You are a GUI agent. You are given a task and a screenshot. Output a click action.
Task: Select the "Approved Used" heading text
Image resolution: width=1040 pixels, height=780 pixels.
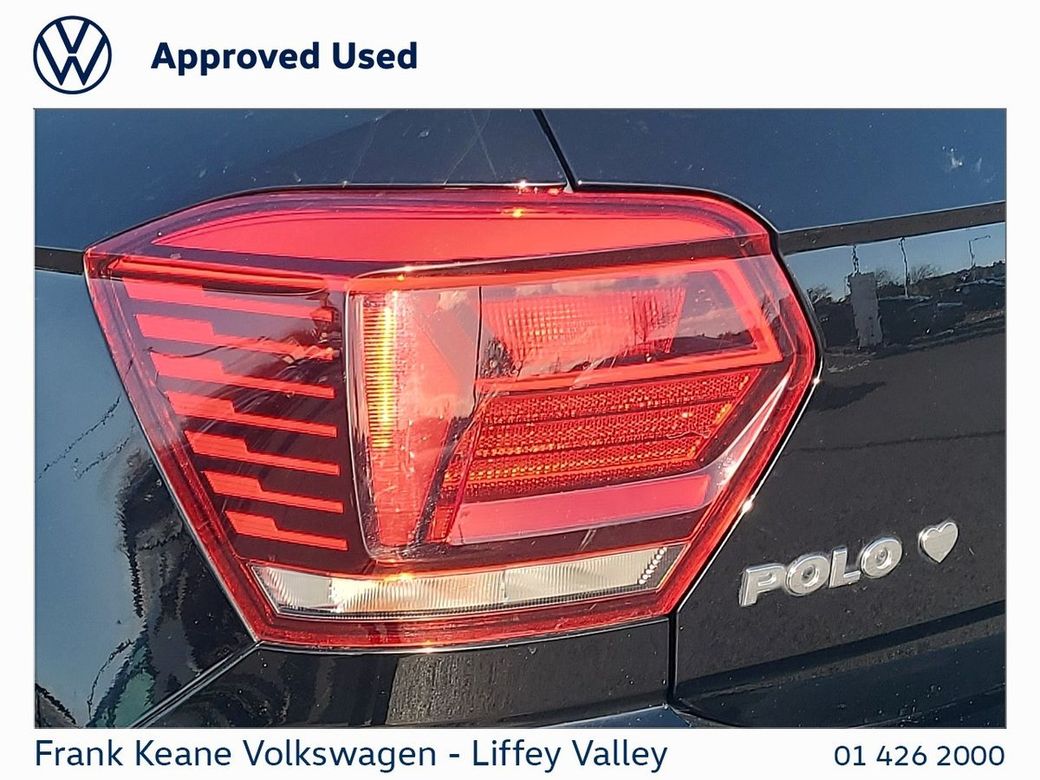point(285,56)
